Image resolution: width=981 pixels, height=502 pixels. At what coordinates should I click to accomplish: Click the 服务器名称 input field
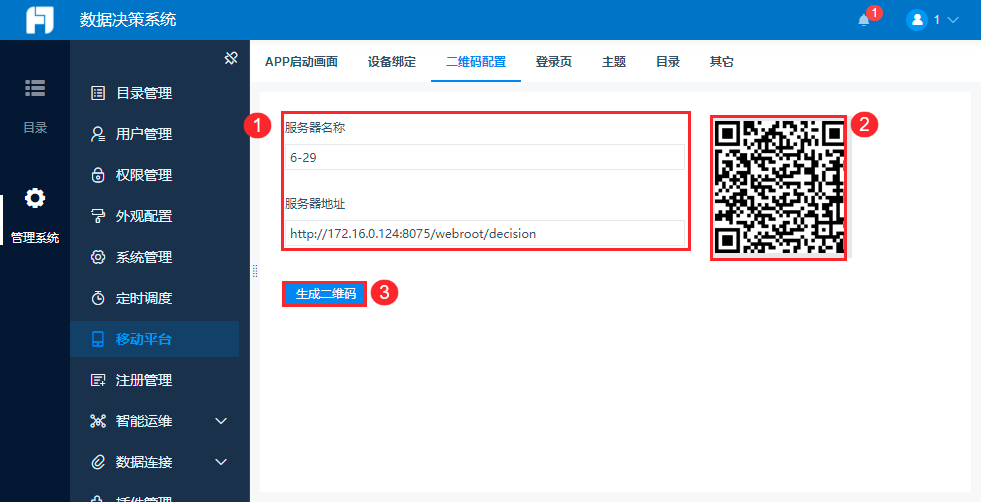[x=485, y=157]
